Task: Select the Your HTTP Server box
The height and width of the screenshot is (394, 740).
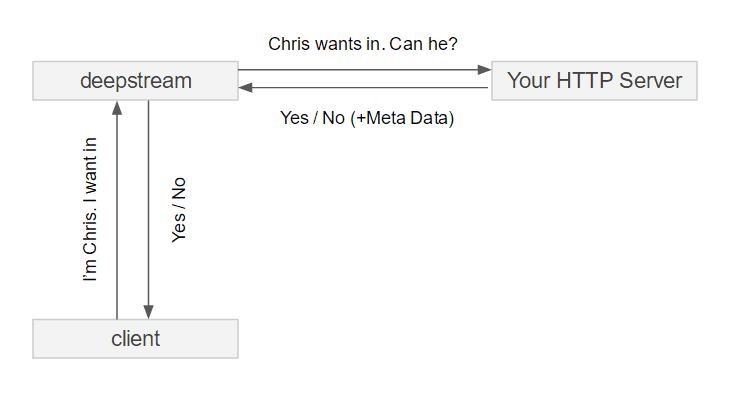Action: coord(595,81)
